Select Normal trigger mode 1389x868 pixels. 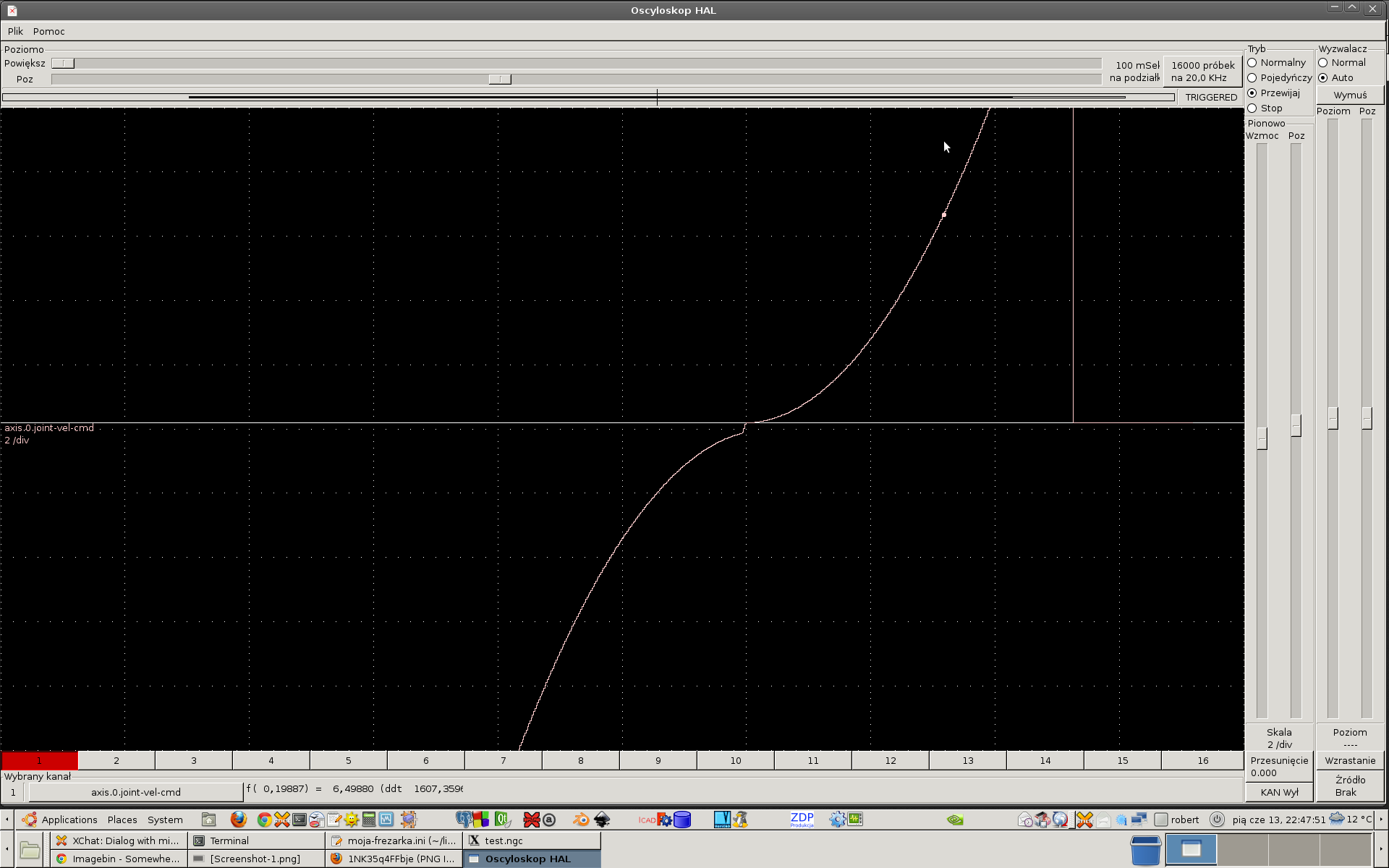click(x=1342, y=63)
